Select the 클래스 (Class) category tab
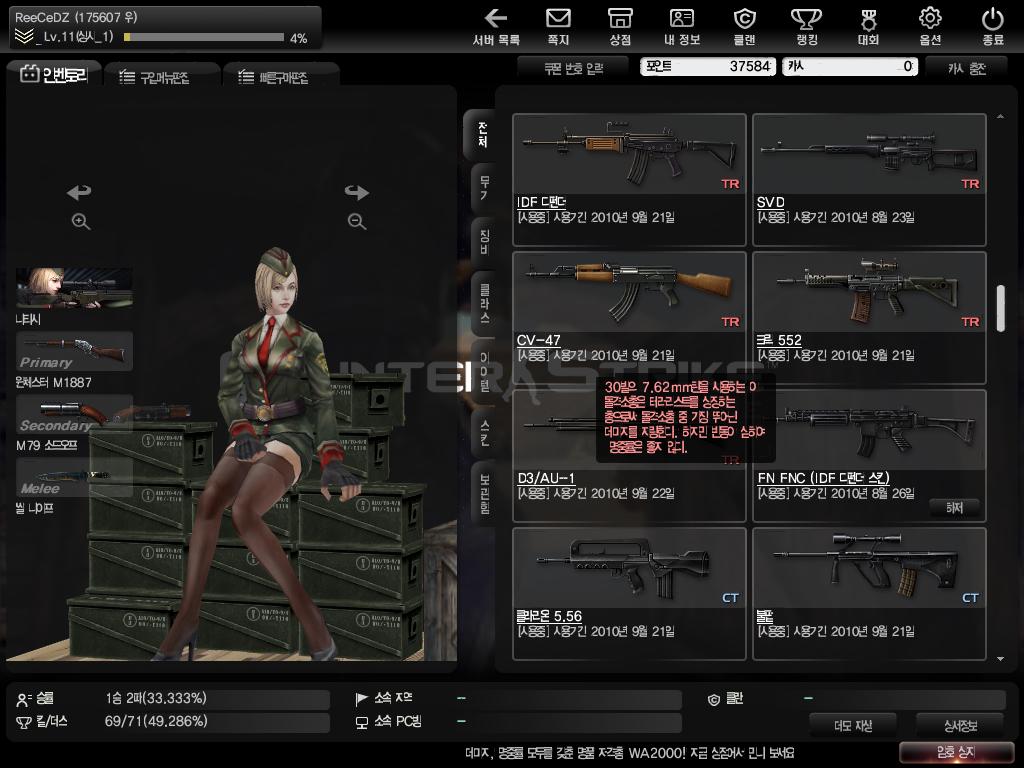This screenshot has height=768, width=1024. tap(483, 303)
